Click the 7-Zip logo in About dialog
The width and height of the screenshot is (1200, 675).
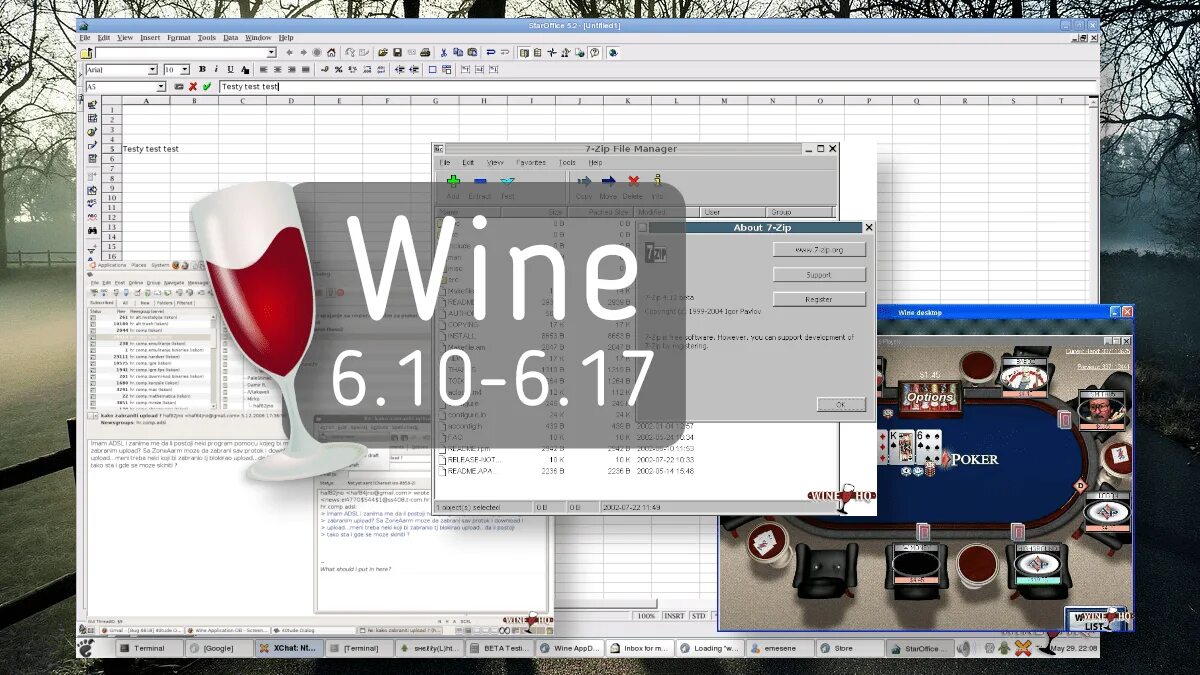pyautogui.click(x=656, y=252)
